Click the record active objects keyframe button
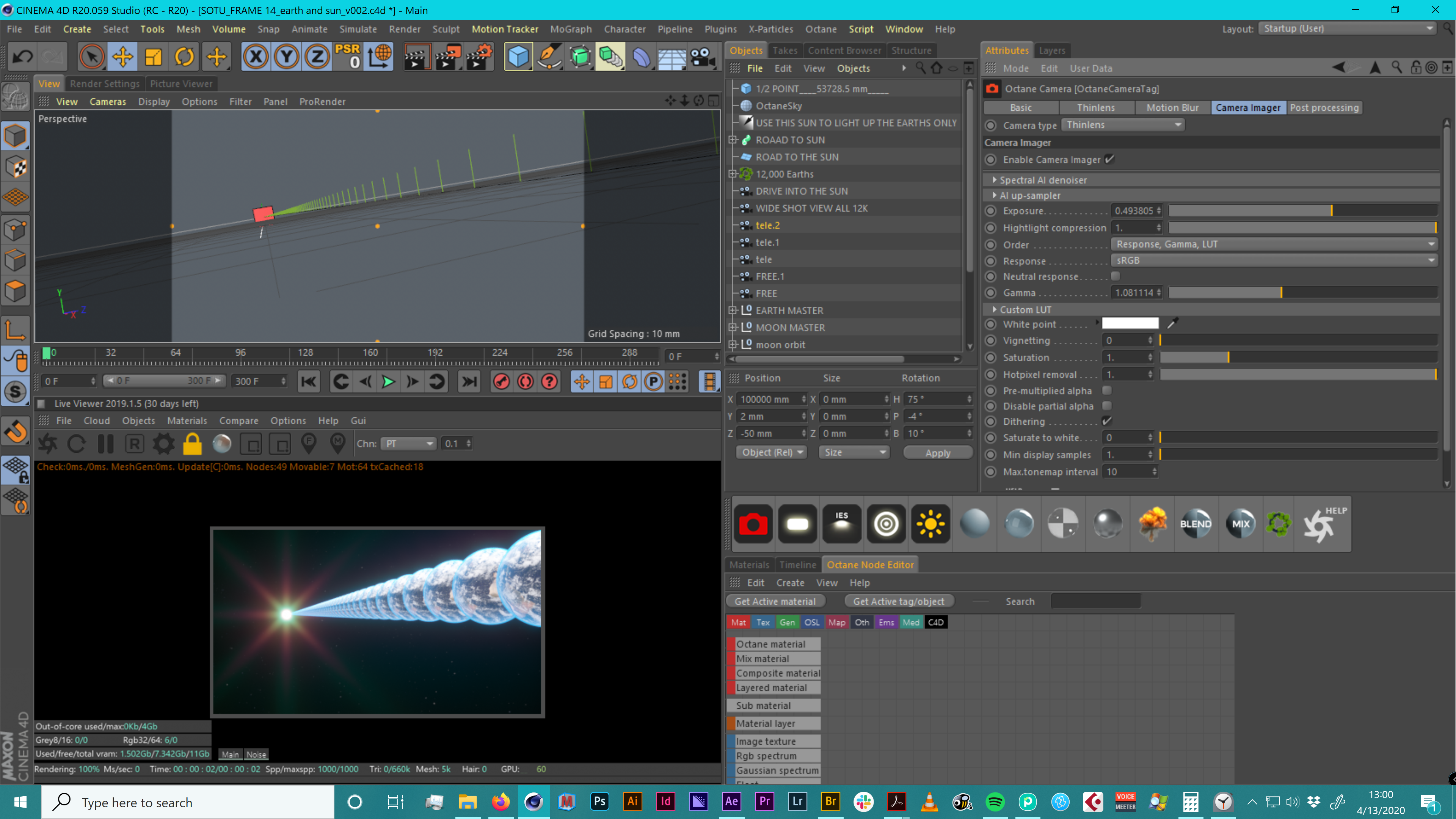The width and height of the screenshot is (1456, 819). pos(501,382)
